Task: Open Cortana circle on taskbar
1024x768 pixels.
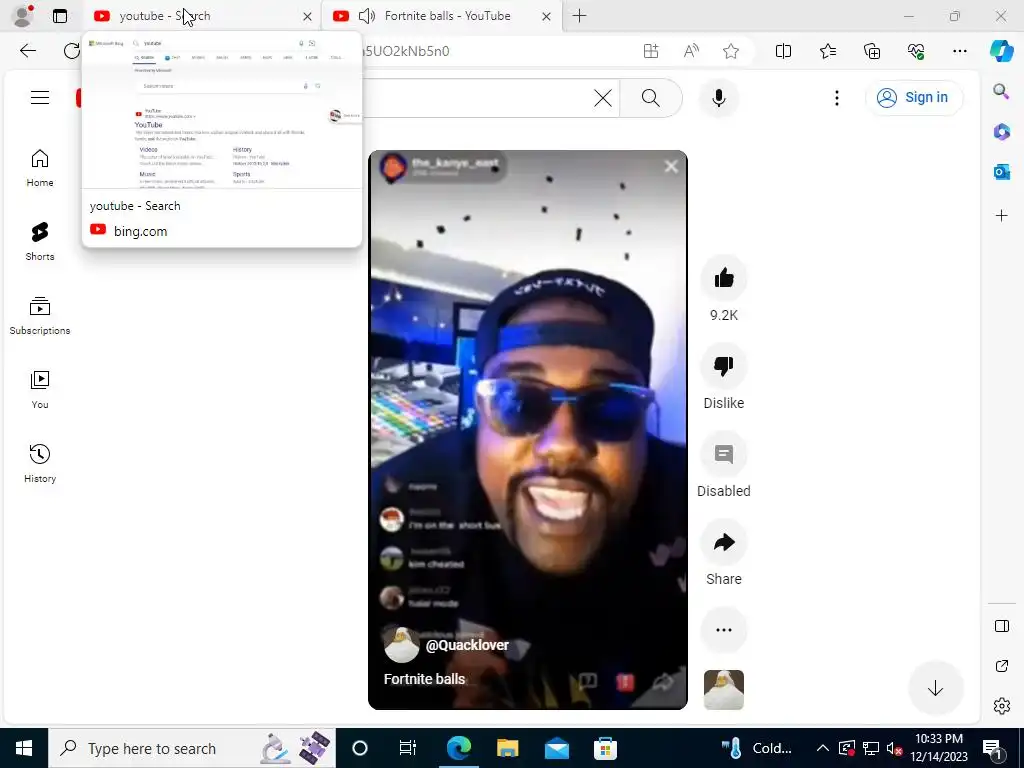Action: click(x=360, y=748)
